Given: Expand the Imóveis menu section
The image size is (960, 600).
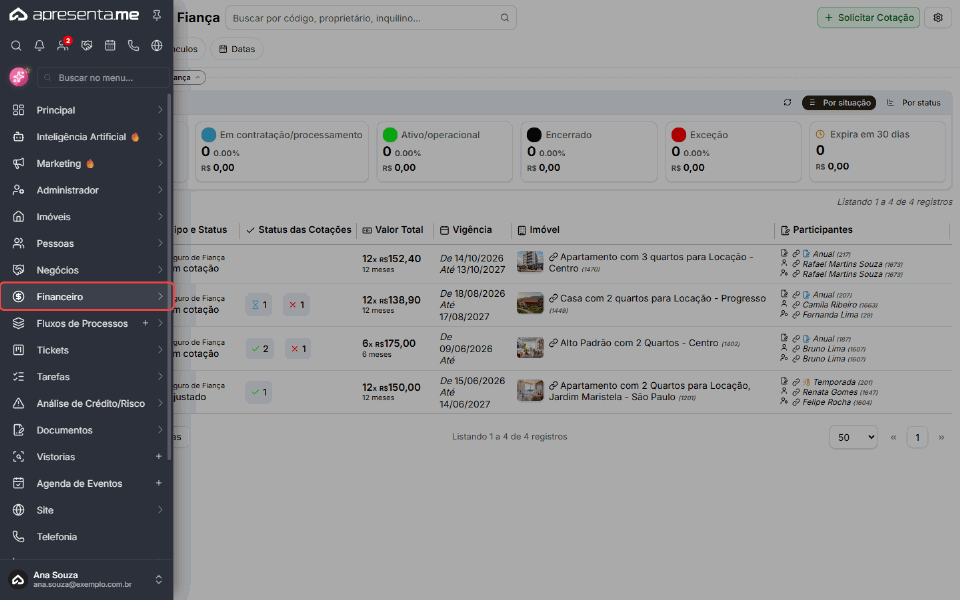Looking at the screenshot, I should pos(86,217).
